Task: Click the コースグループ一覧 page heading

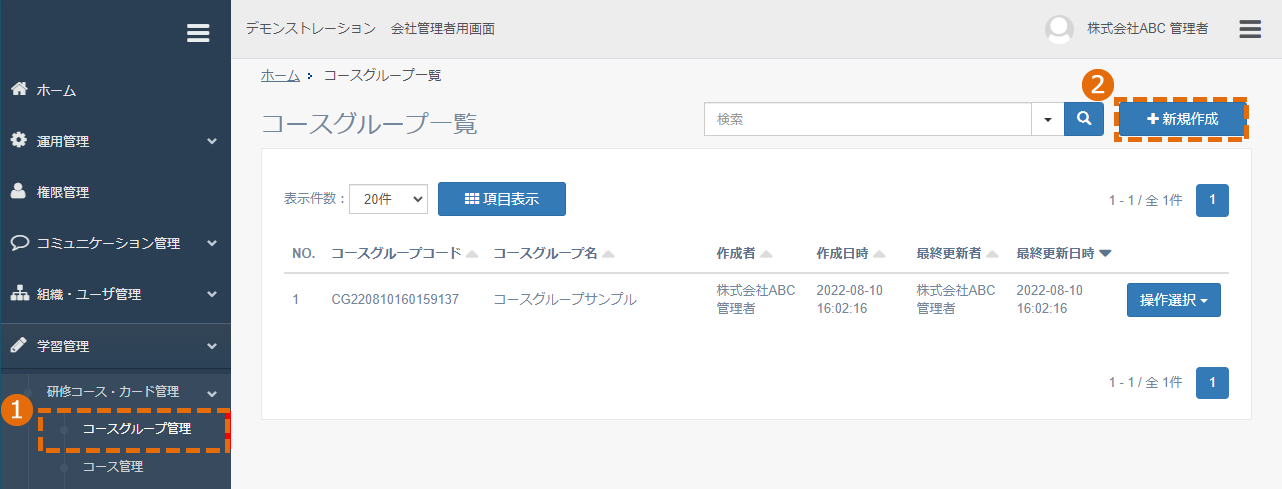Action: point(369,124)
